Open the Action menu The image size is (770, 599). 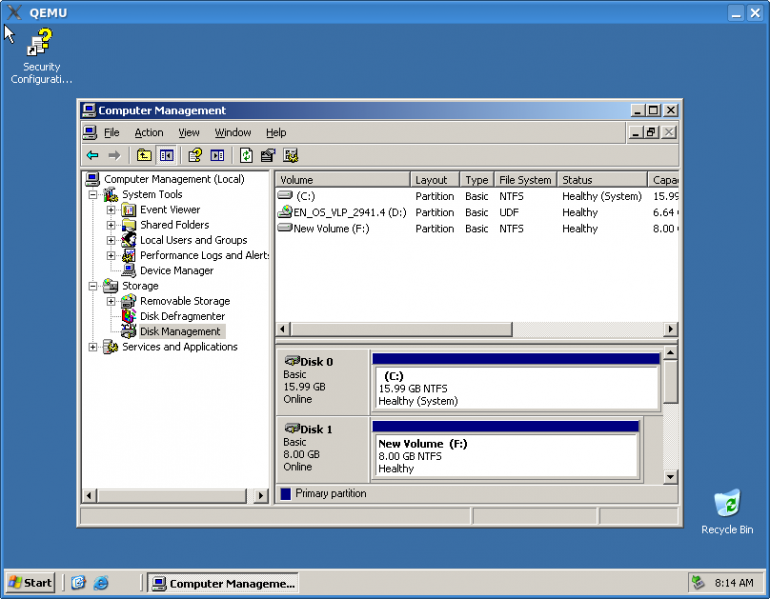coord(149,132)
